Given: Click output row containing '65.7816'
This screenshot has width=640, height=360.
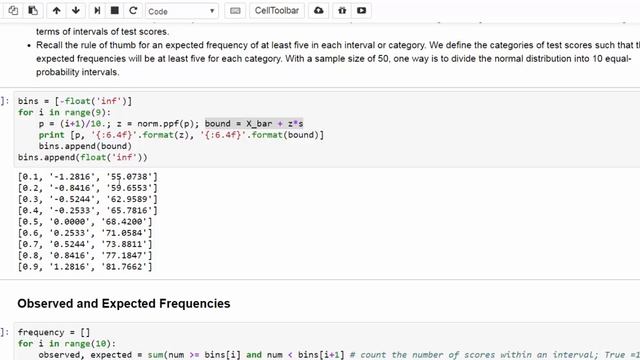Looking at the screenshot, I should [x=87, y=211].
